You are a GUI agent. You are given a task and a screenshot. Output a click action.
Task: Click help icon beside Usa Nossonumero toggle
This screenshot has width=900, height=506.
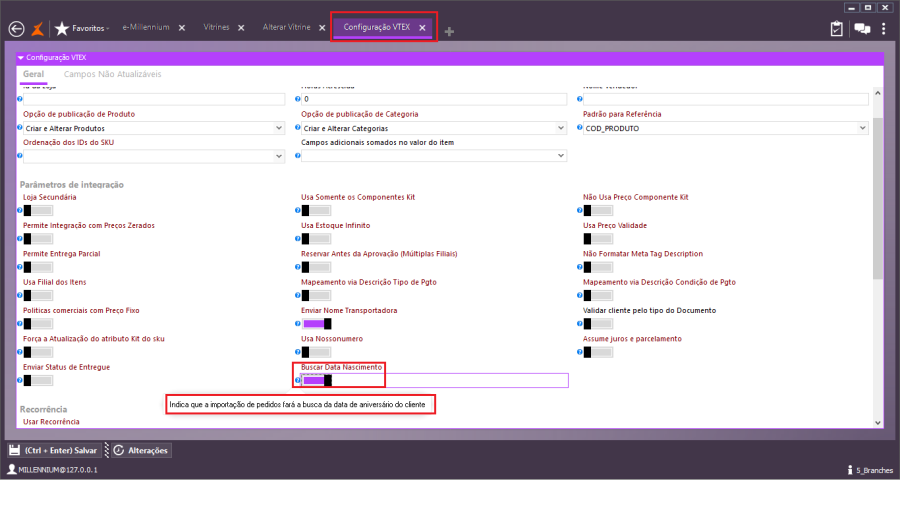[298, 352]
